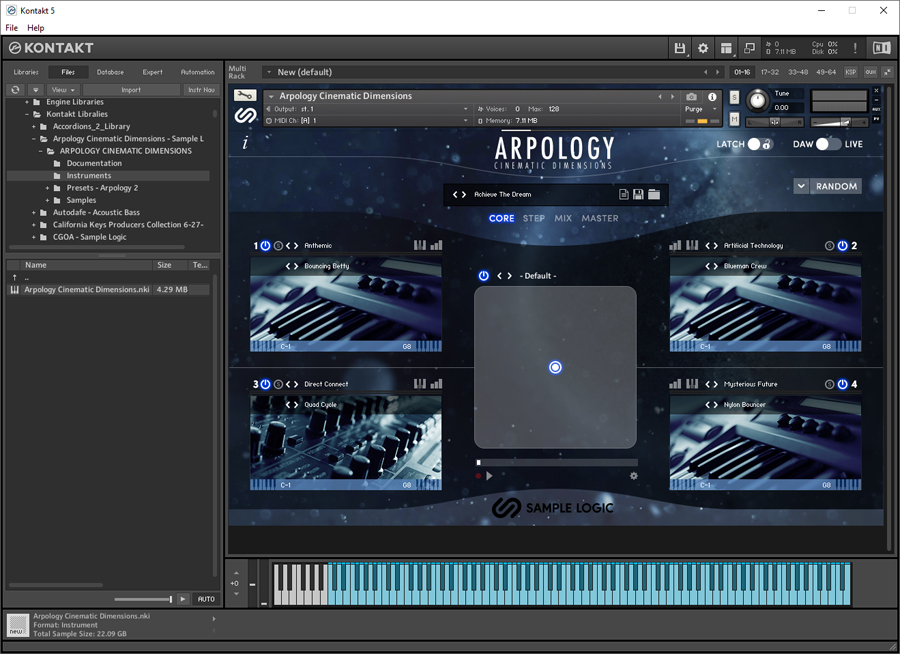This screenshot has height=654, width=900.
Task: Switch to the Database browser tab
Action: click(110, 72)
